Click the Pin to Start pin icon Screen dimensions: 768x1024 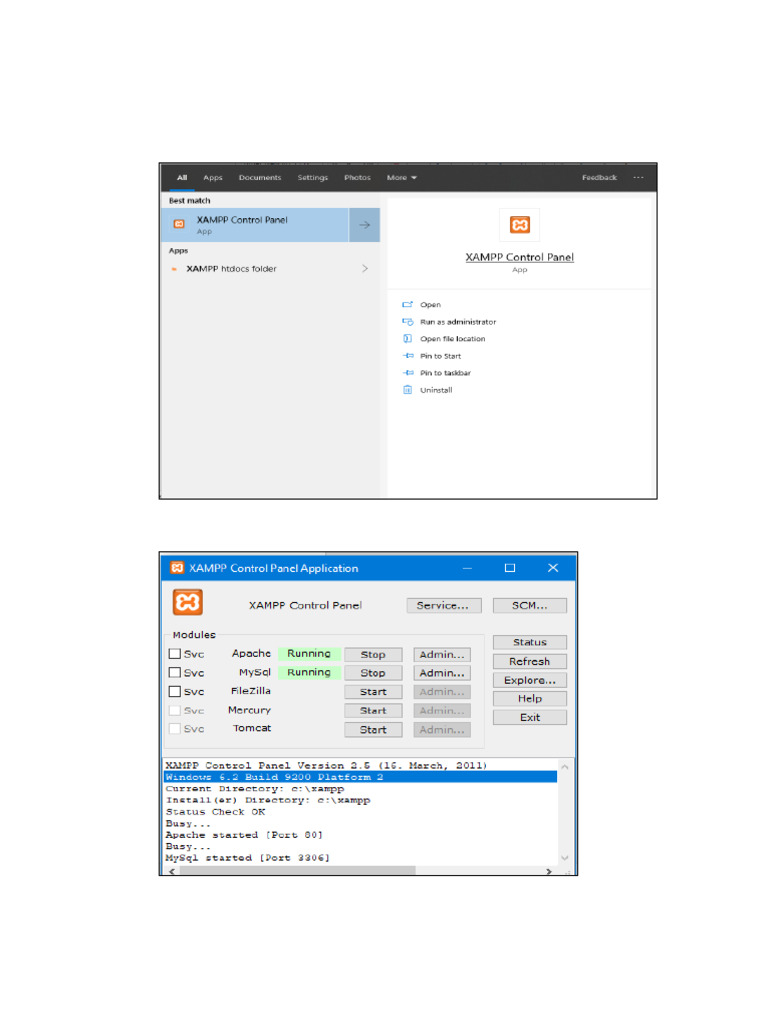pos(408,356)
